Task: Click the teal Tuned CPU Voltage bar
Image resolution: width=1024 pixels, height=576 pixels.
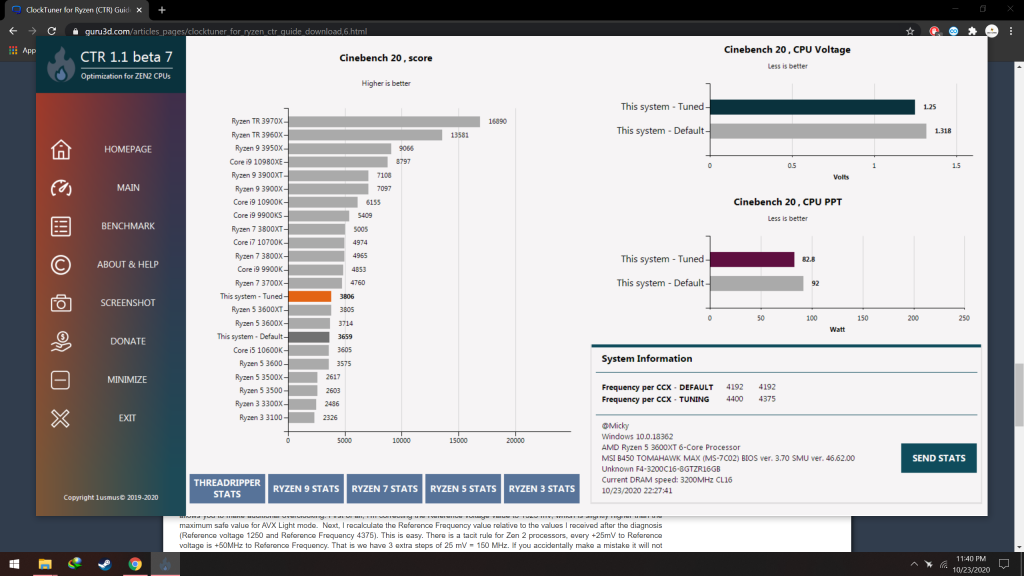Action: [x=812, y=107]
